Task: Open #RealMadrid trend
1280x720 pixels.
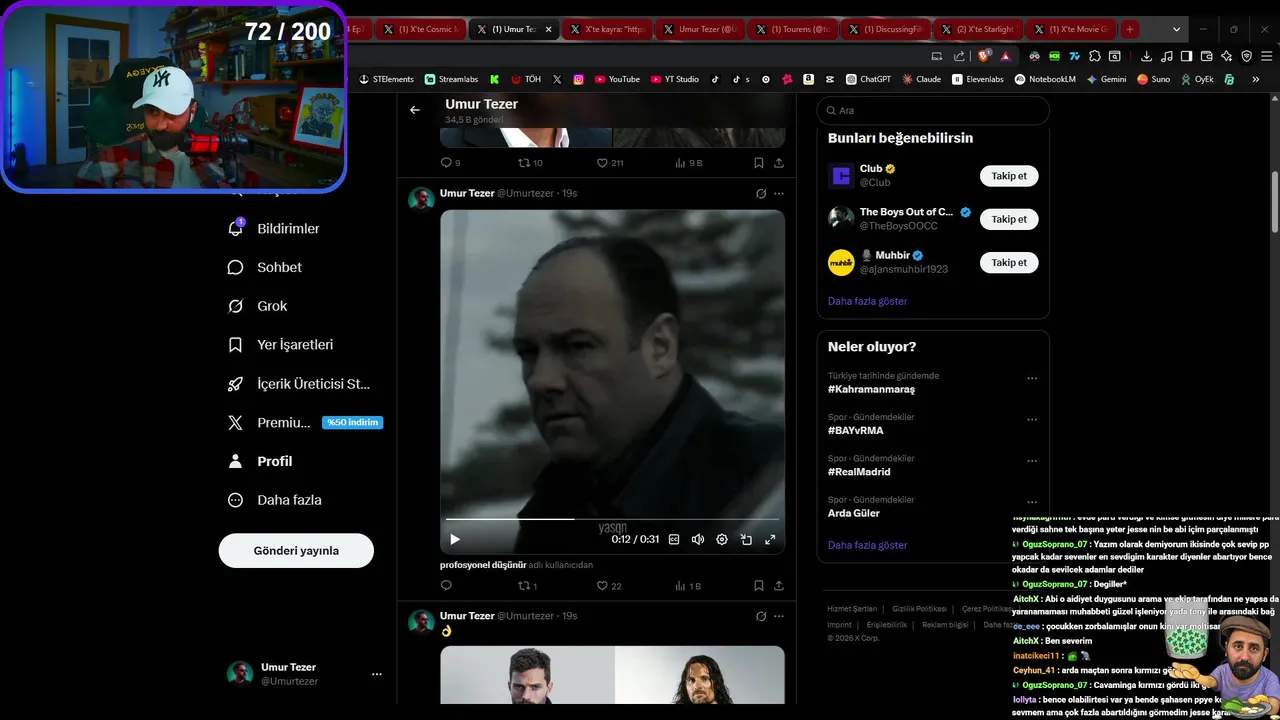Action: (x=859, y=472)
